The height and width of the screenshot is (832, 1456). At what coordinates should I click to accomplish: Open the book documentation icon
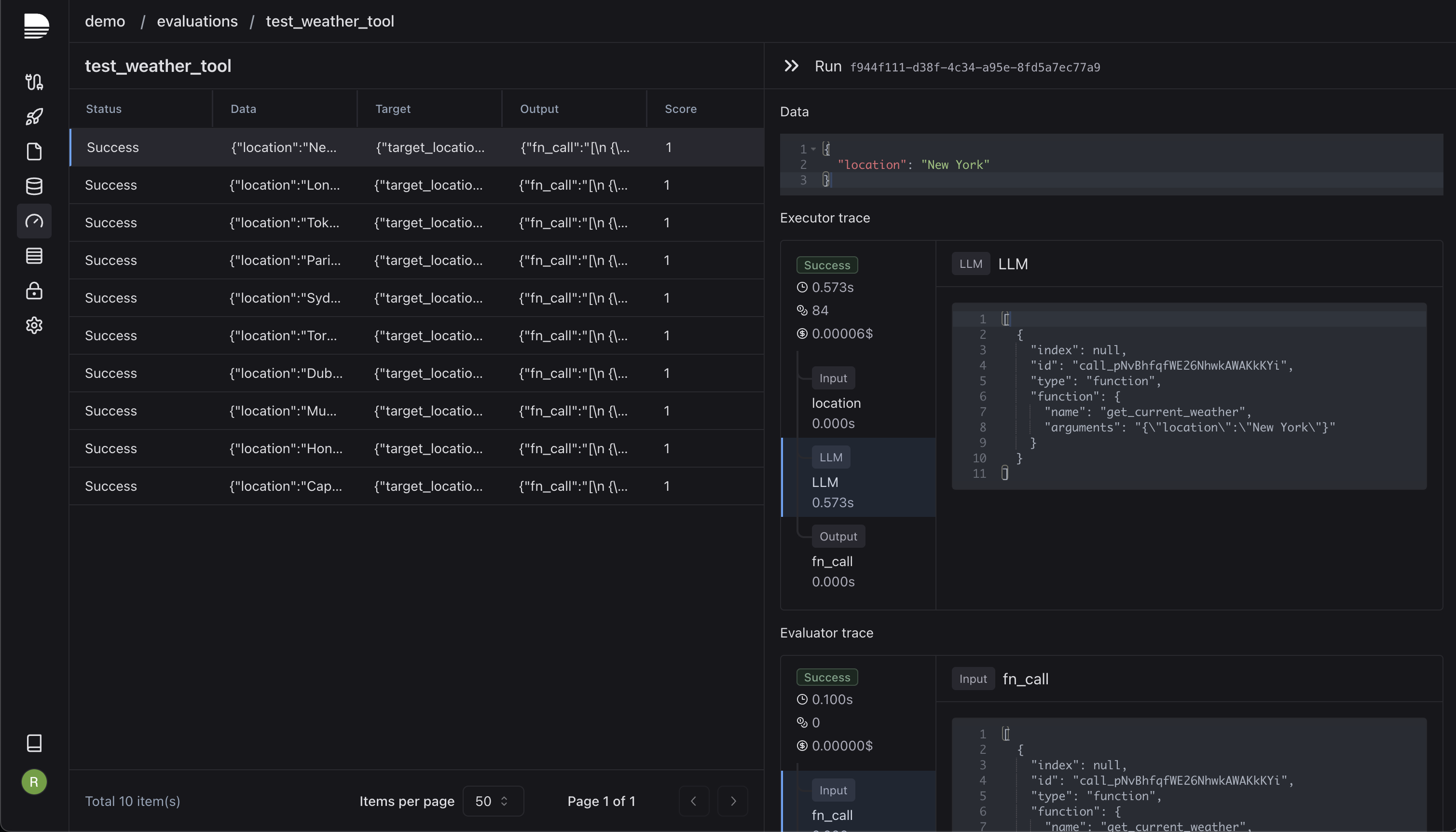34,743
